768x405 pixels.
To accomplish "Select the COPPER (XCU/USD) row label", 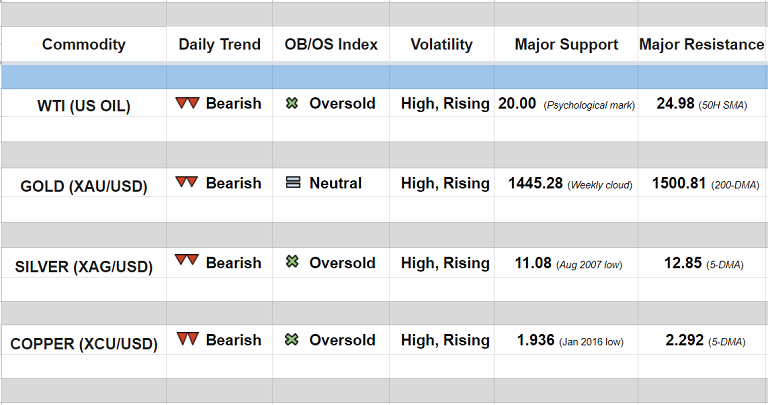I will click(84, 343).
